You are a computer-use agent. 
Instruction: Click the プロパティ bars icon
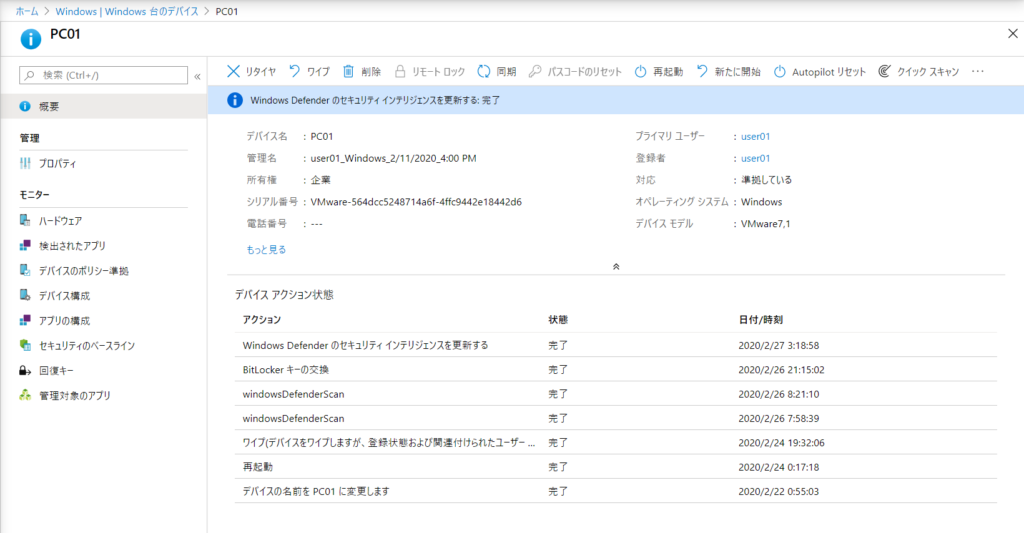pos(25,163)
